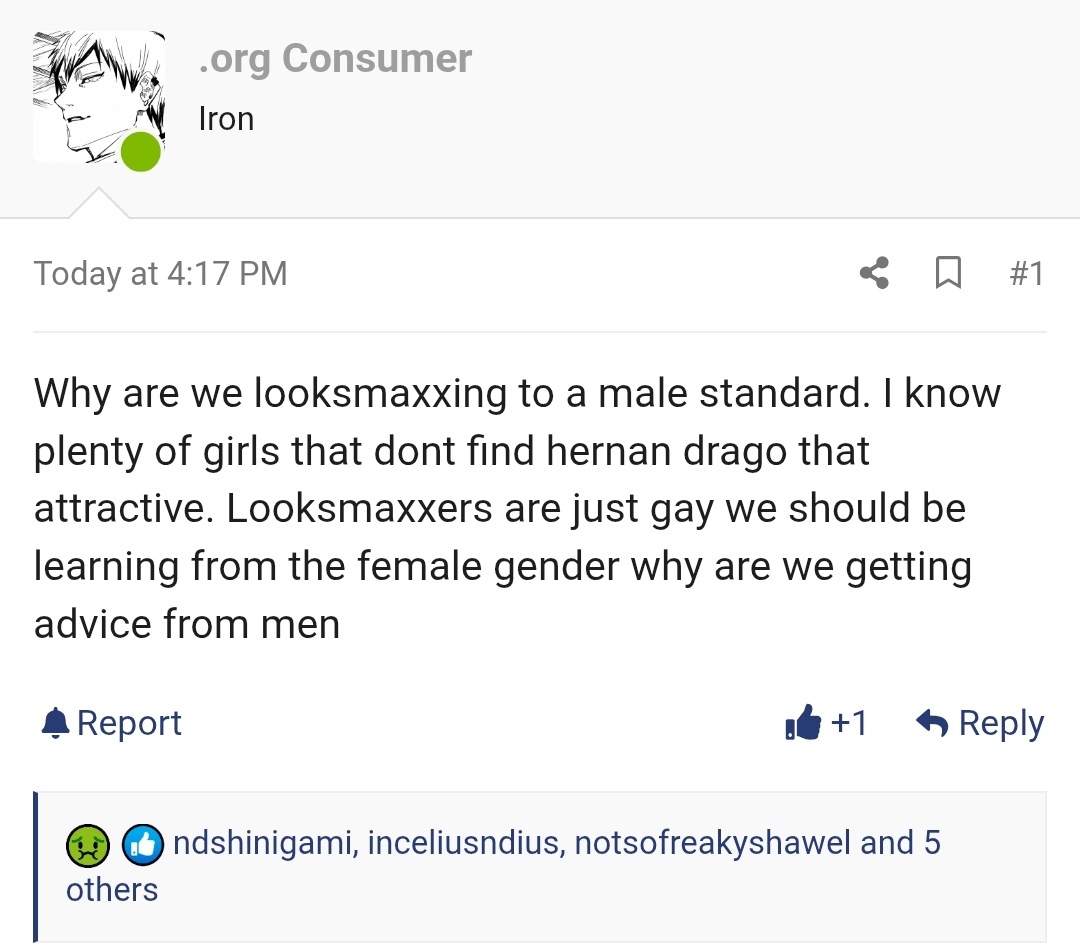The width and height of the screenshot is (1080, 943).
Task: Open post number #1 permalink
Action: [x=1027, y=273]
